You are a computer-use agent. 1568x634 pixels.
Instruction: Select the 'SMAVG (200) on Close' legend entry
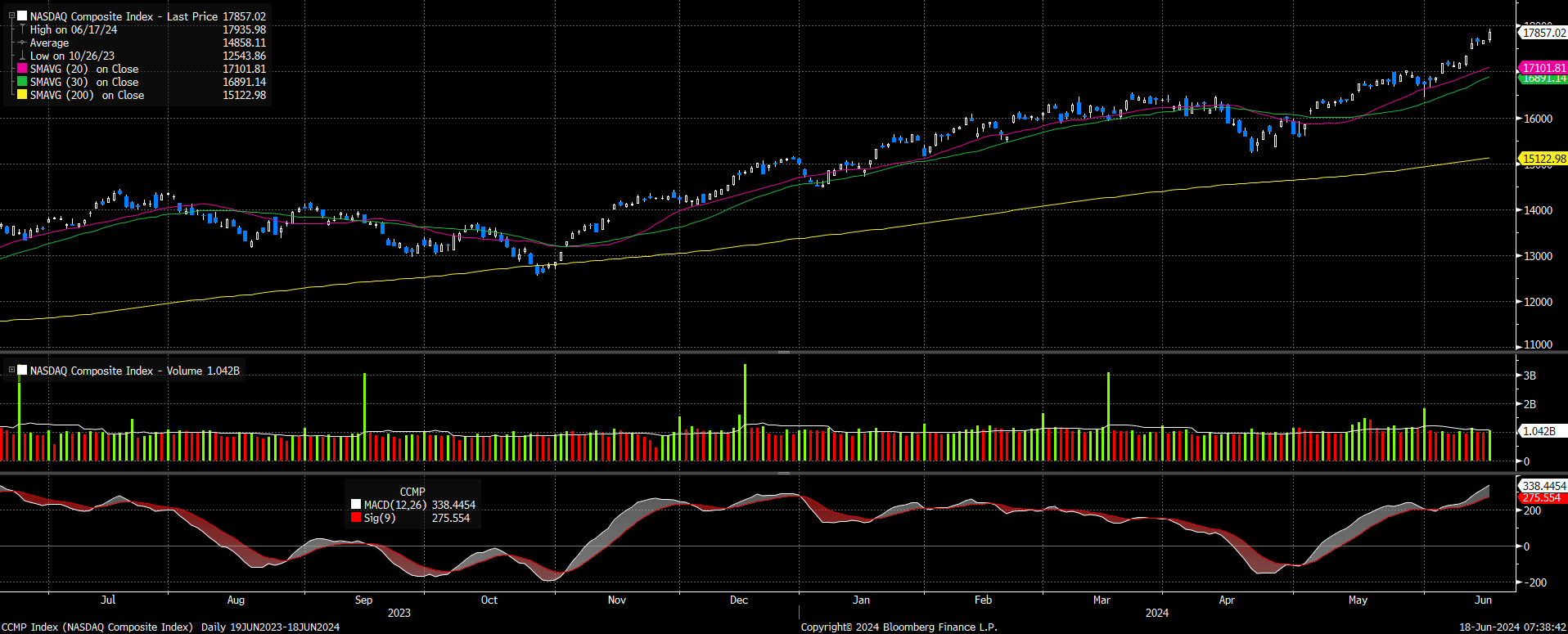click(87, 95)
